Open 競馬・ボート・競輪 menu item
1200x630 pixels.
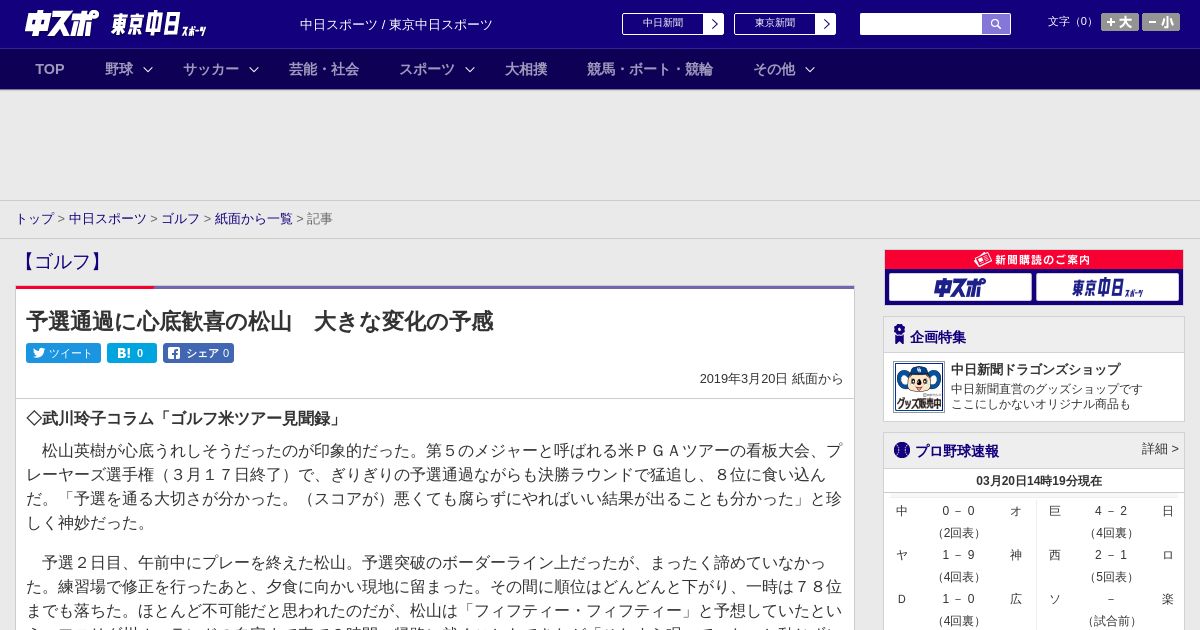pyautogui.click(x=650, y=69)
